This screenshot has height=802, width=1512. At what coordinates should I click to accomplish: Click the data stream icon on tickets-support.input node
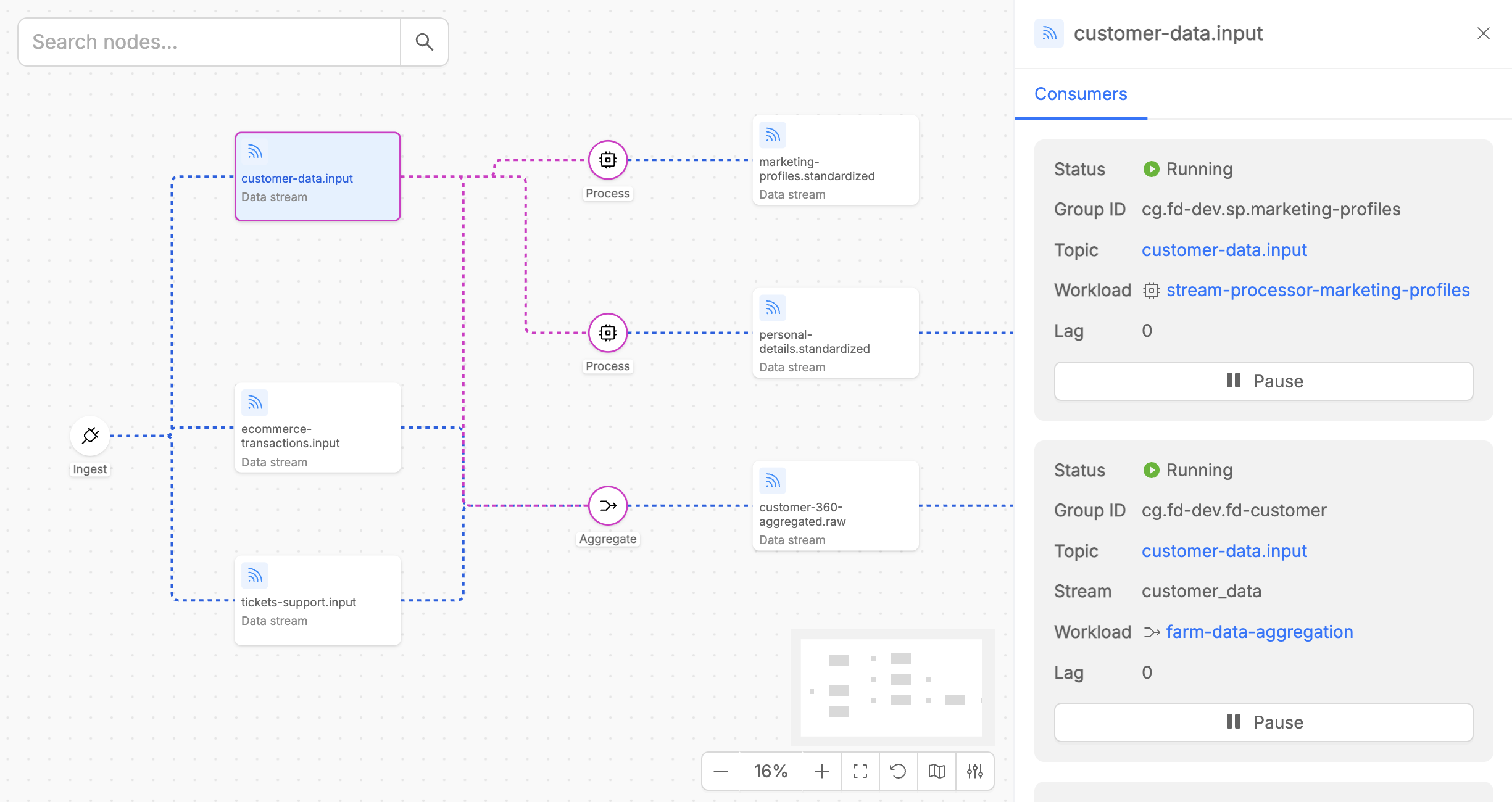pyautogui.click(x=255, y=575)
